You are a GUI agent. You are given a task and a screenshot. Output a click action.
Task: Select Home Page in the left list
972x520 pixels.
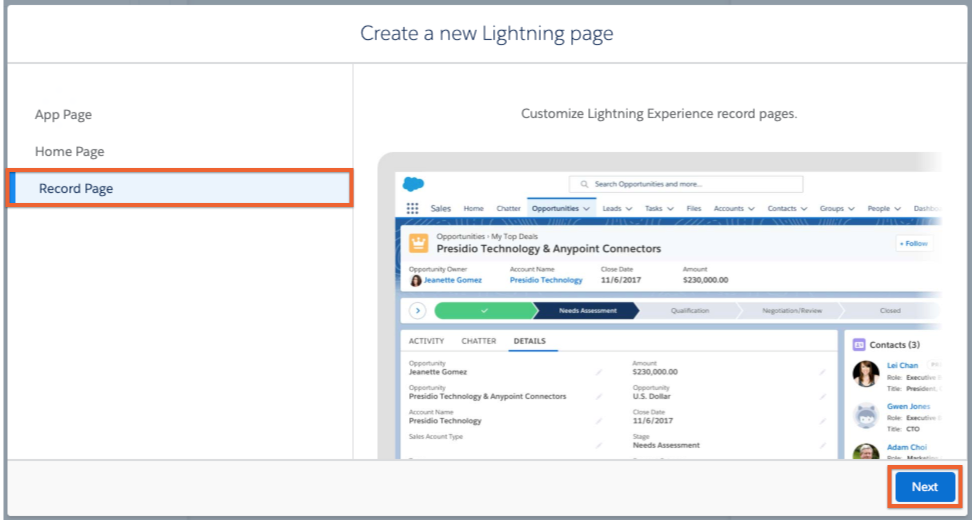click(x=69, y=152)
